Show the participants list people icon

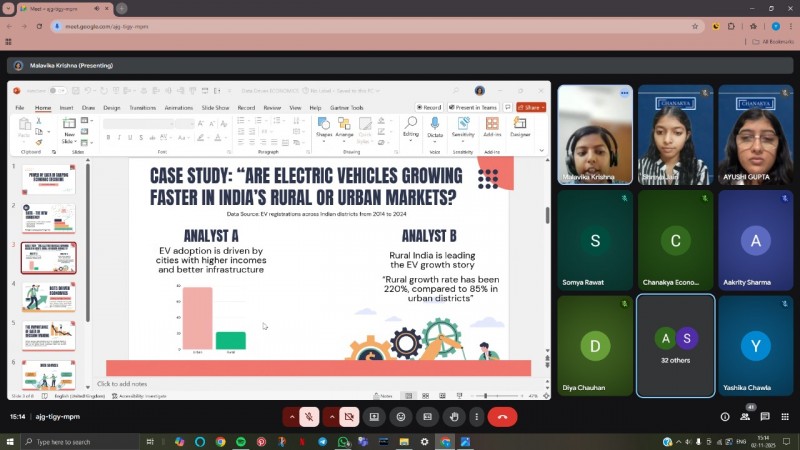pos(745,416)
